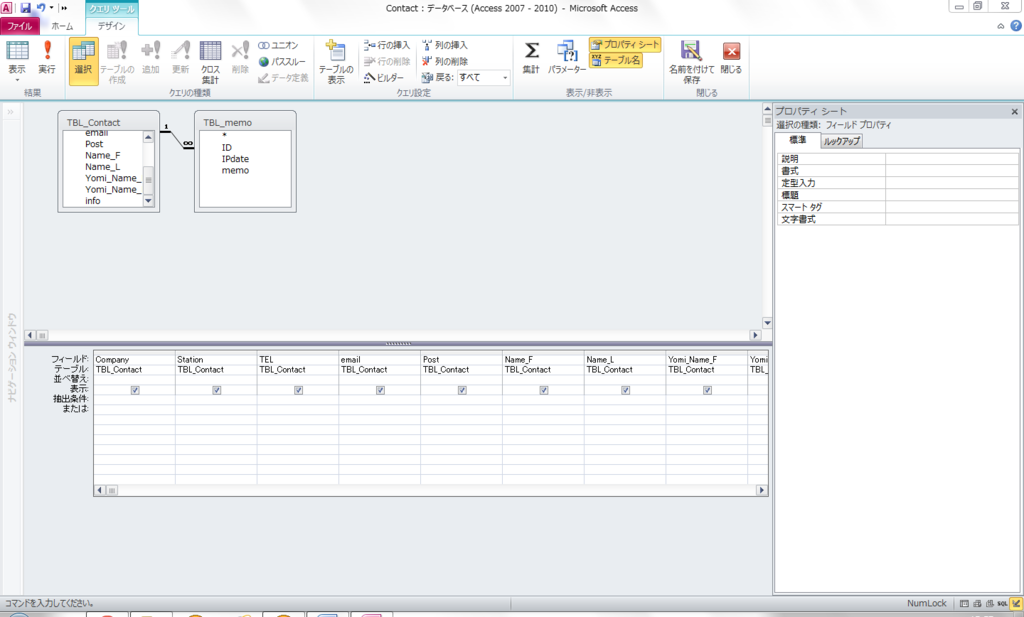
Task: Click the 標題 caption property field
Action: [x=952, y=195]
